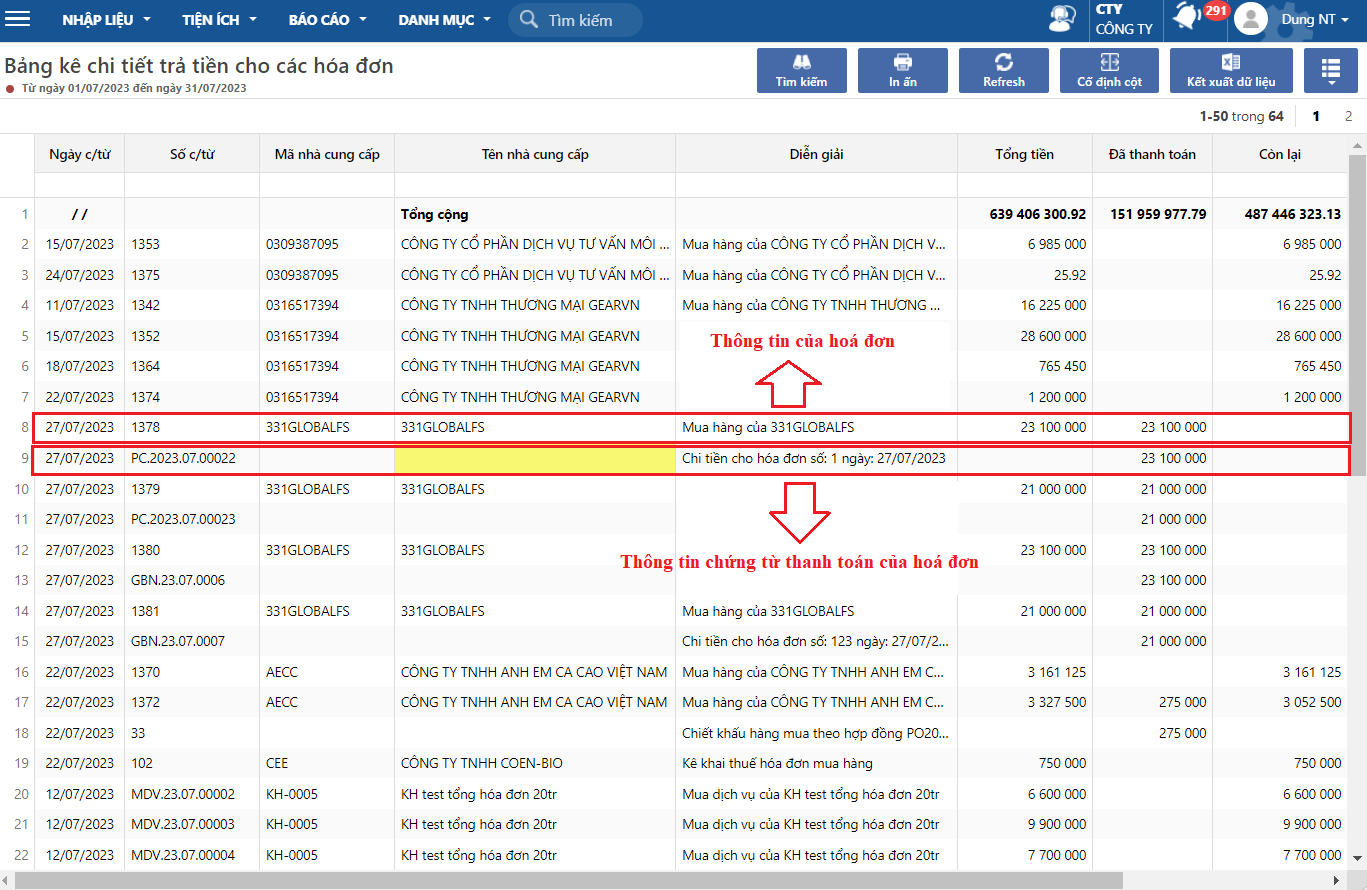Export data with Kết xuất dữ liệu

(1230, 70)
